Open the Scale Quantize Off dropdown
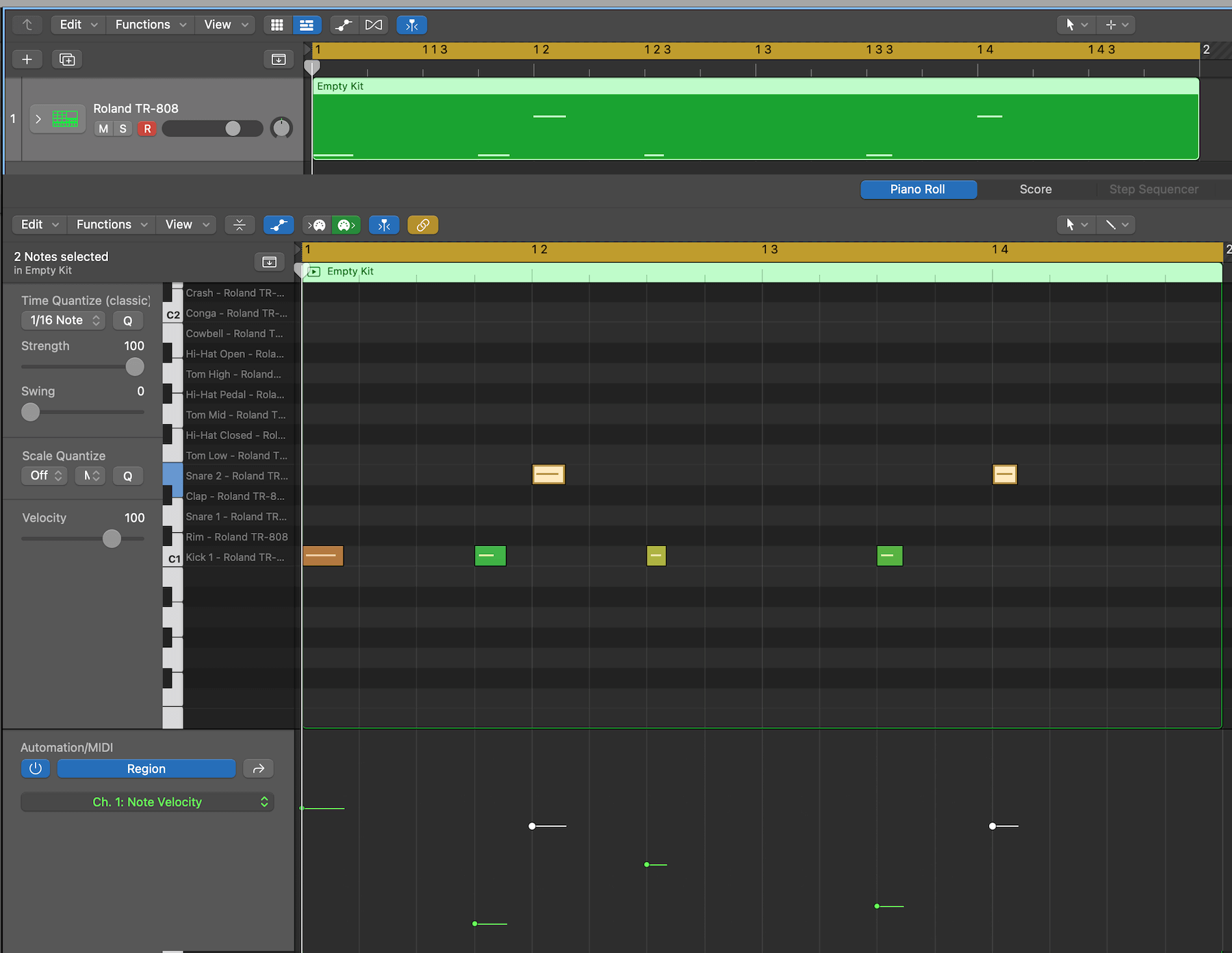This screenshot has width=1232, height=953. coord(44,475)
